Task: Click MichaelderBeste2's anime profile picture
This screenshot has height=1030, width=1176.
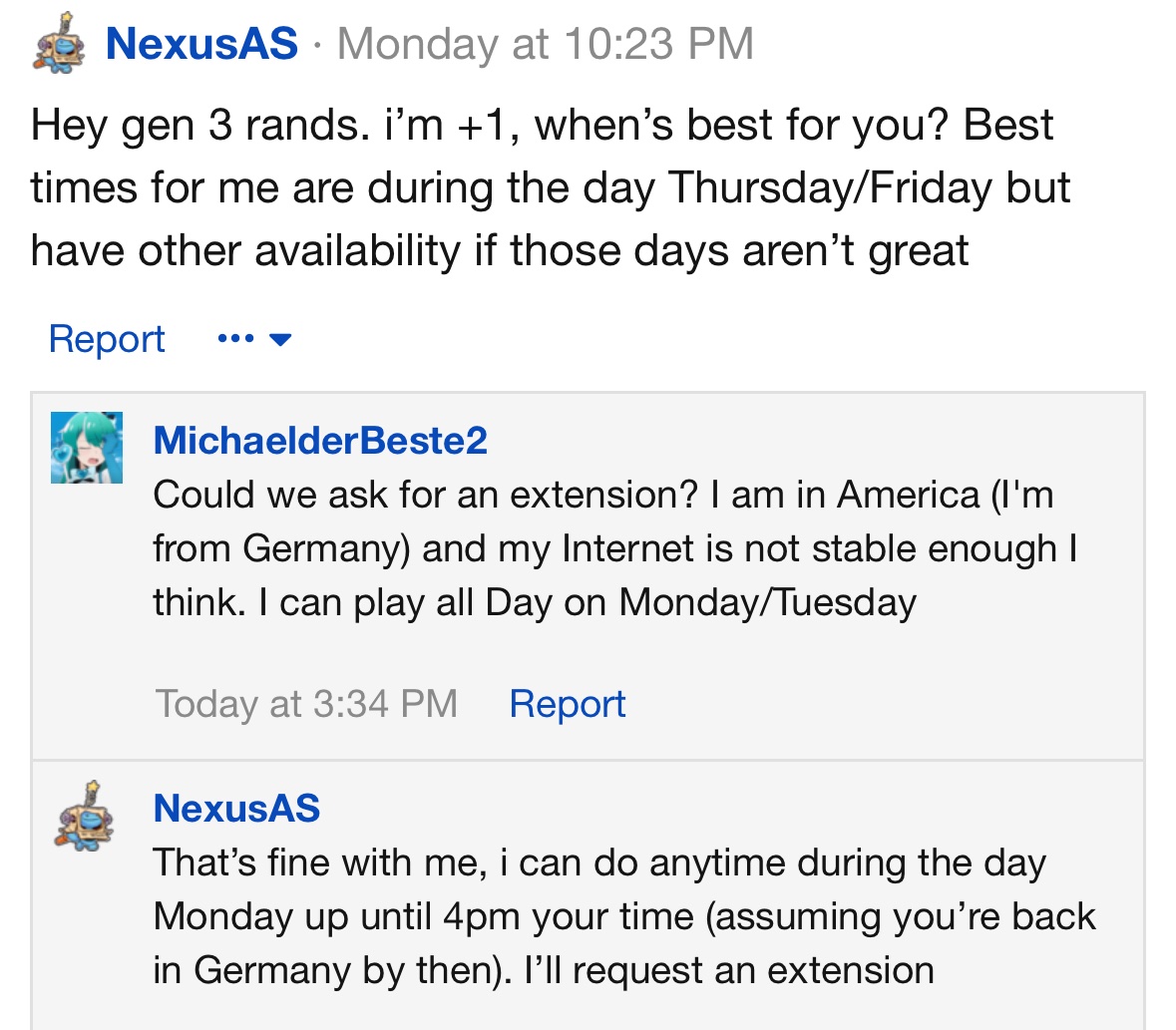Action: point(86,447)
